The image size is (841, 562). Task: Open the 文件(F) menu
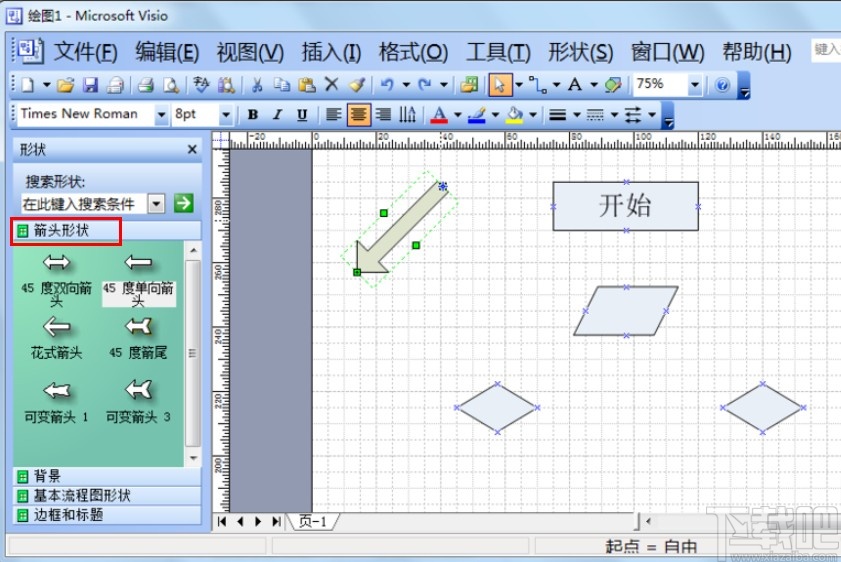(85, 53)
